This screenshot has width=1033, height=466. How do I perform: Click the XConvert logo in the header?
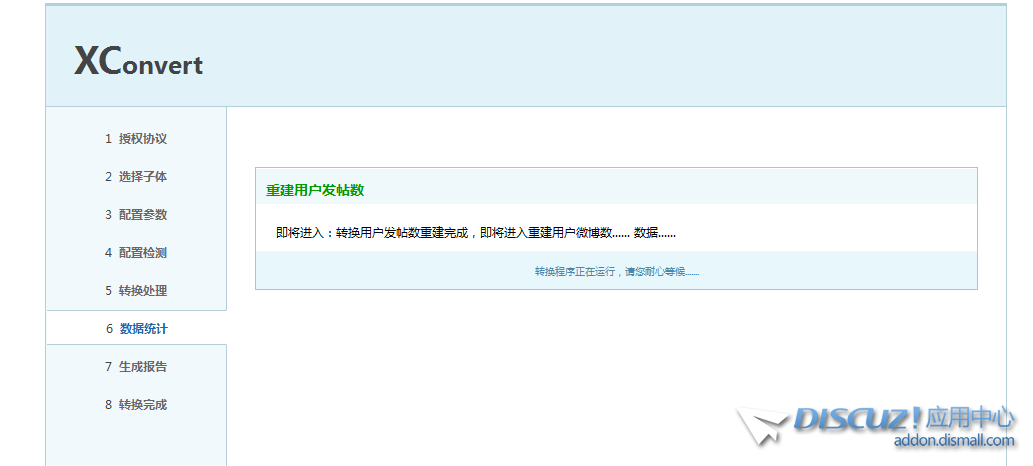138,62
